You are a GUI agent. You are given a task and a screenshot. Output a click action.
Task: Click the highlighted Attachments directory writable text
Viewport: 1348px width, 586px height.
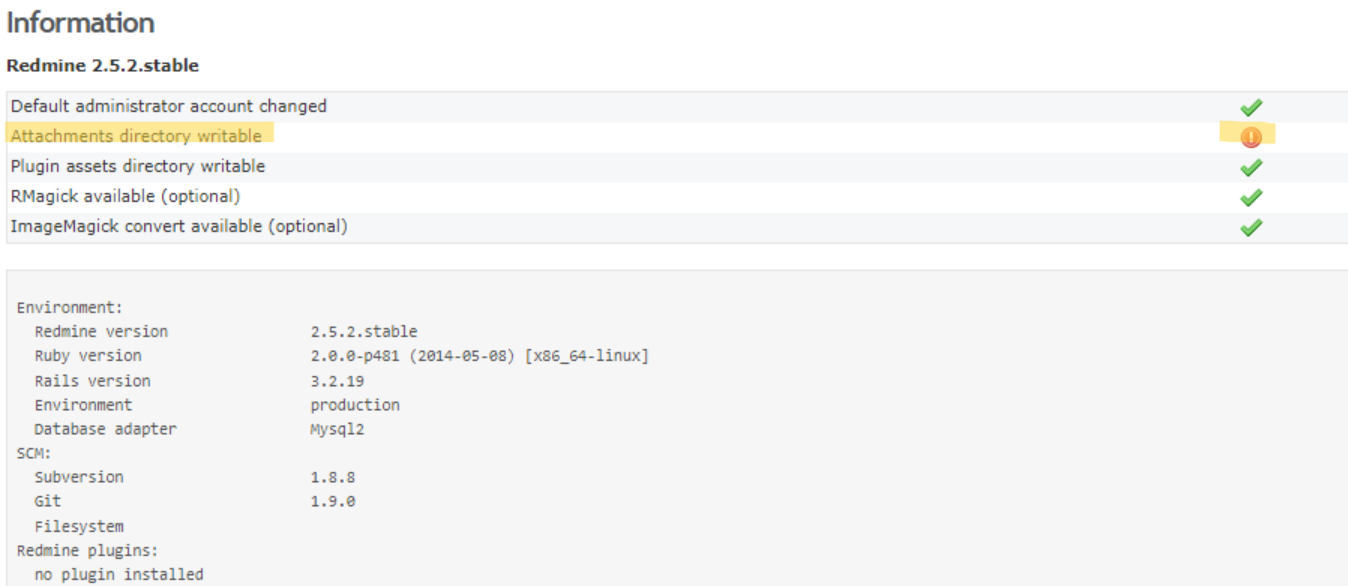pos(136,136)
